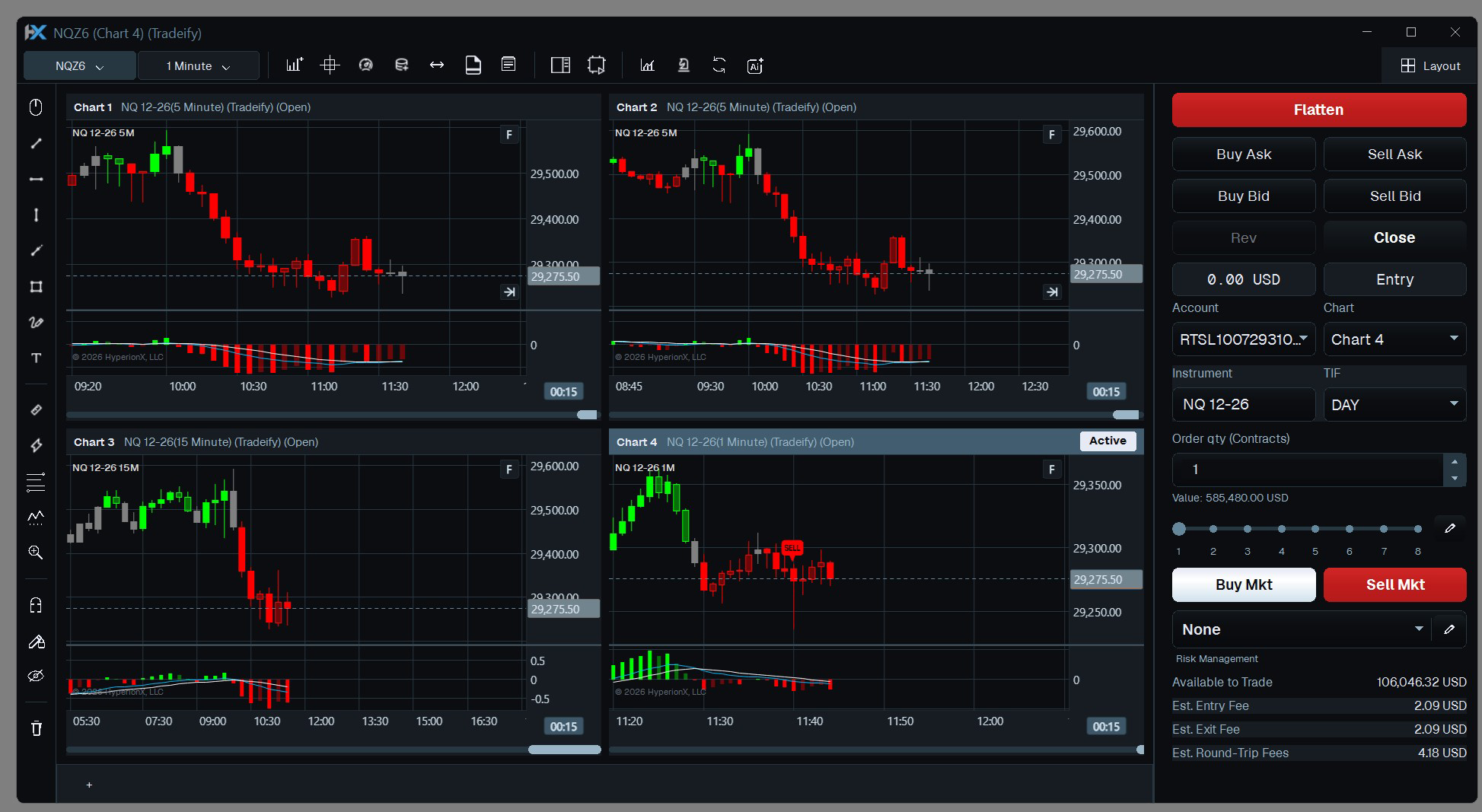Increase order quantity with up stepper
The width and height of the screenshot is (1482, 812).
click(1455, 462)
